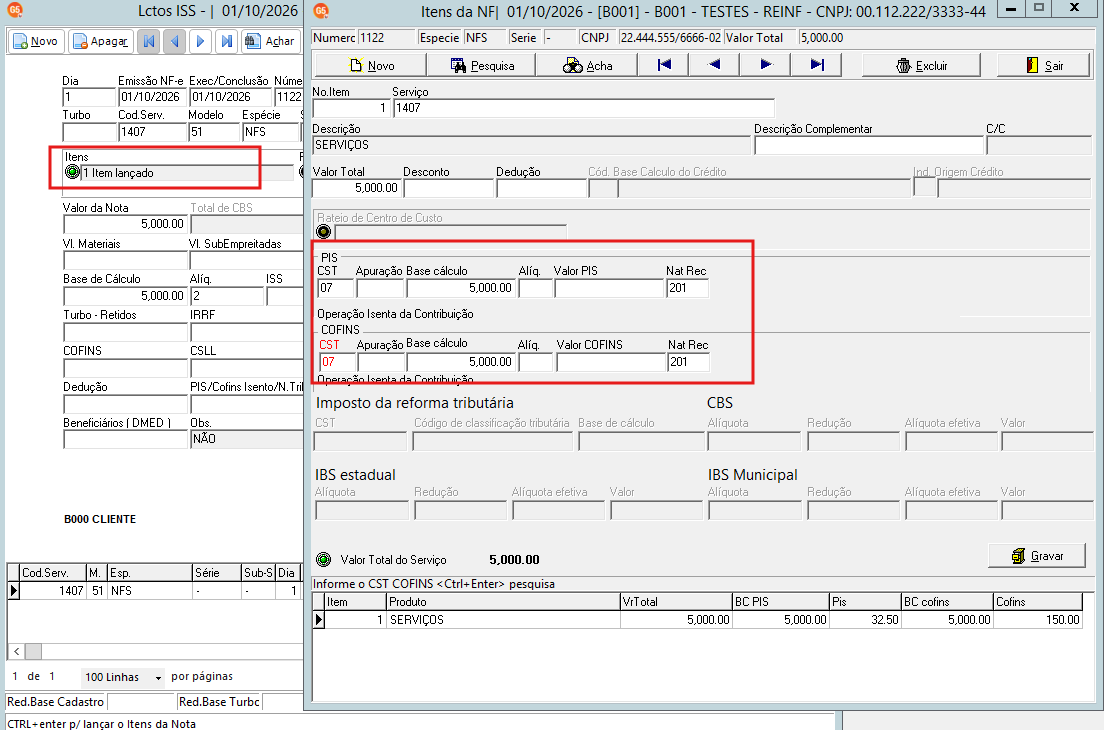Go to next item in Itens da NF
1104x730 pixels.
[x=765, y=65]
